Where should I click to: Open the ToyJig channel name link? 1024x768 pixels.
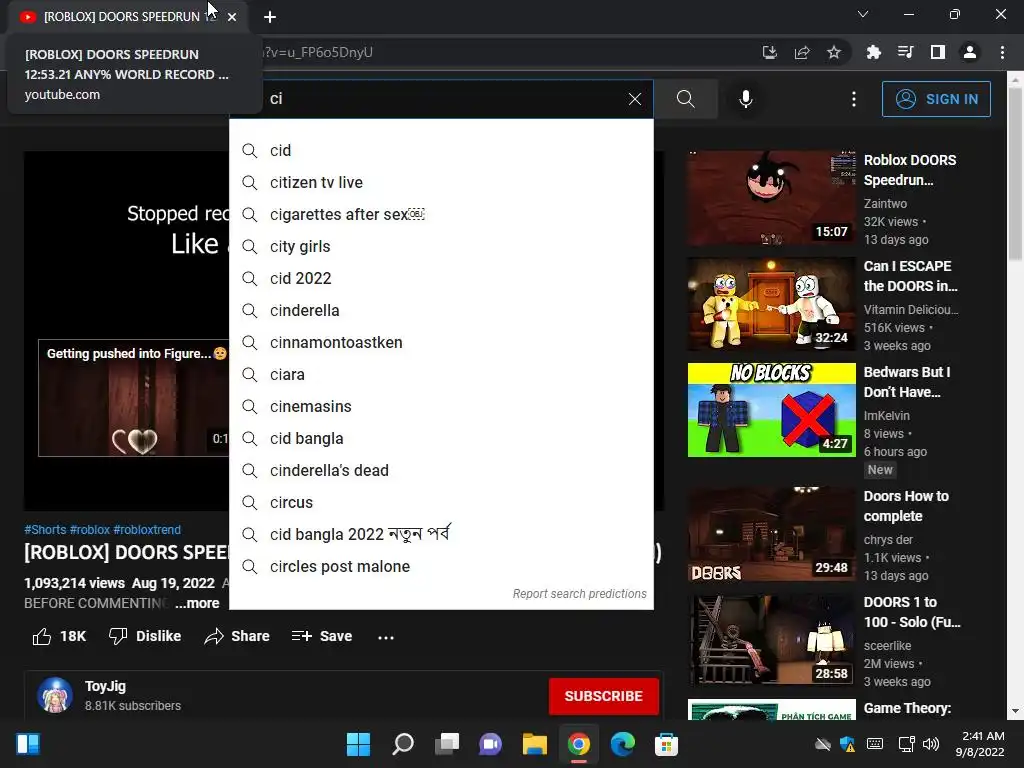point(105,686)
